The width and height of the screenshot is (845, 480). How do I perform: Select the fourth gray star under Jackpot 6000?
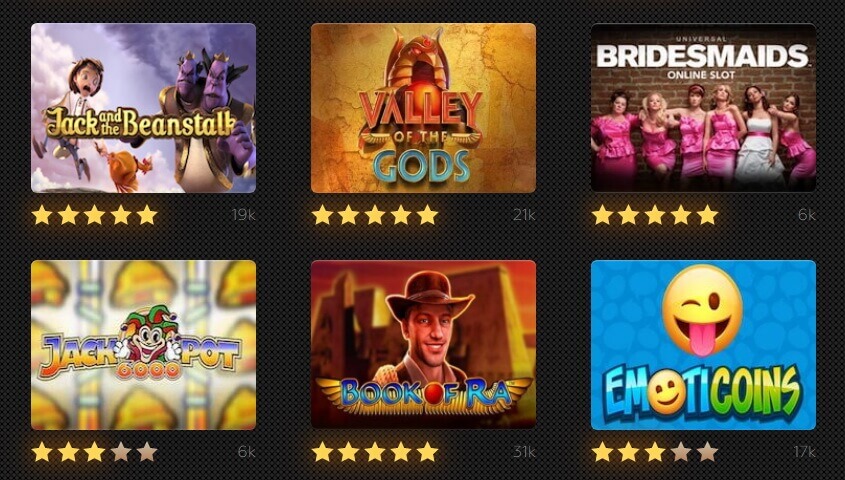tap(121, 452)
